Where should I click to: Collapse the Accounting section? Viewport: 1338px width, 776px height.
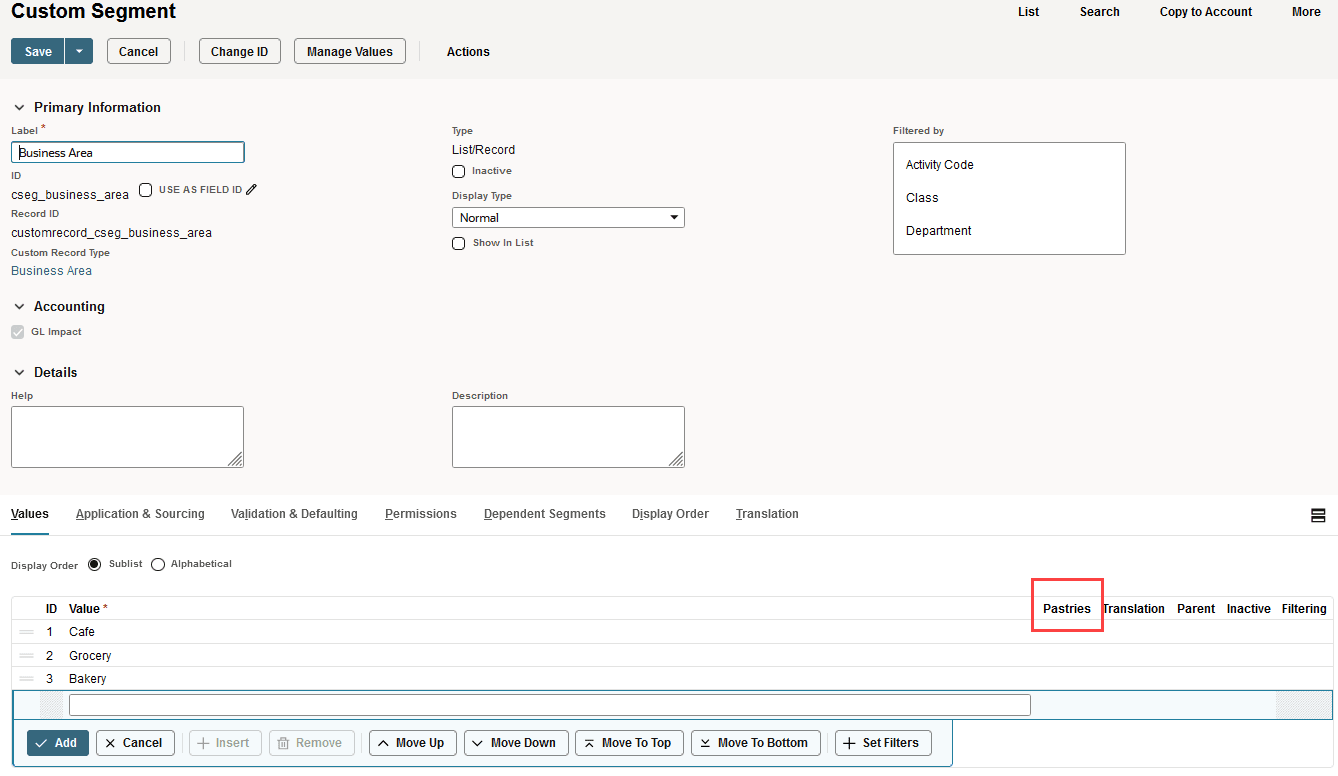click(x=19, y=307)
